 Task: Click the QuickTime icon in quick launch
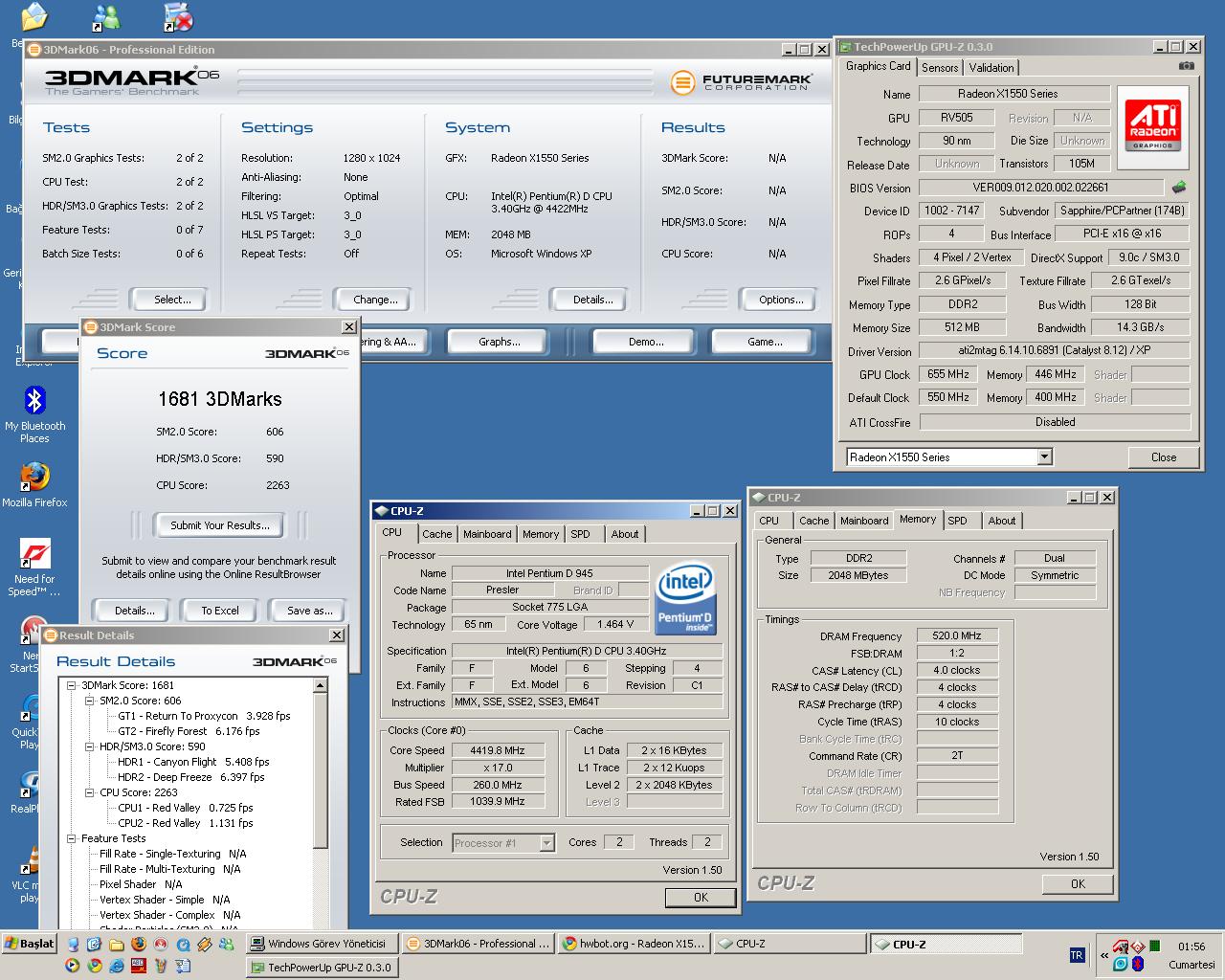click(183, 944)
